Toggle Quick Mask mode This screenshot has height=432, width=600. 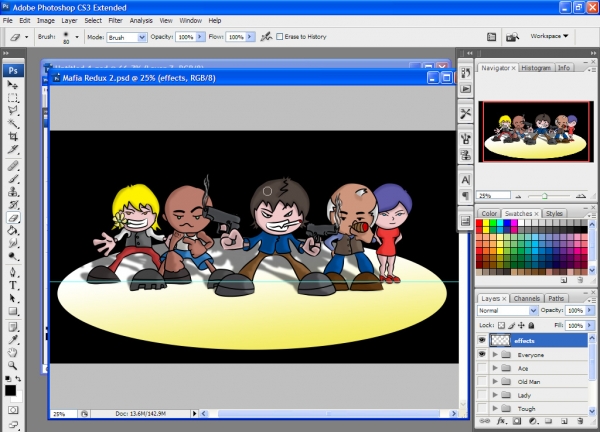click(x=13, y=410)
